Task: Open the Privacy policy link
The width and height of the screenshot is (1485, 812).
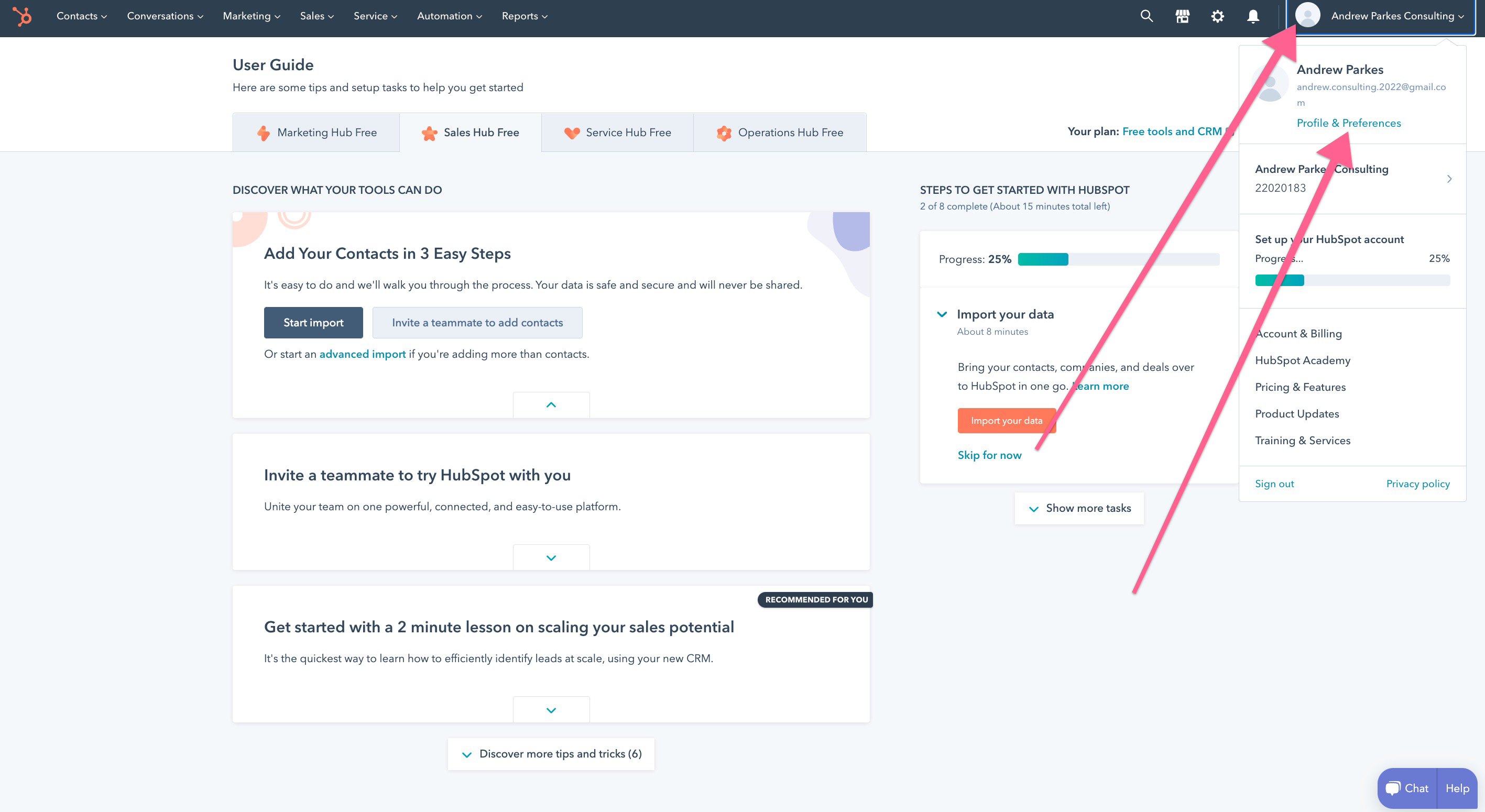Action: (1417, 484)
